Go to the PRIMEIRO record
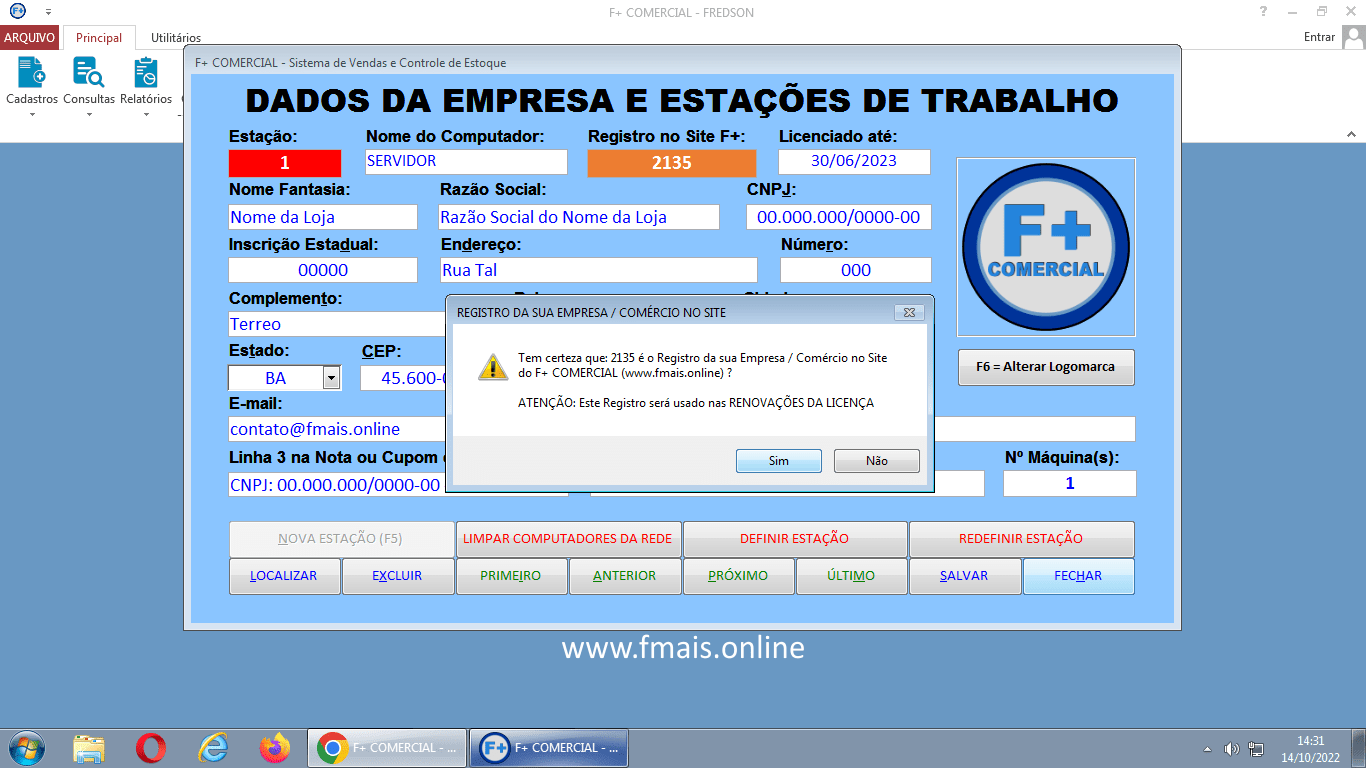Viewport: 1366px width, 768px height. coord(512,576)
